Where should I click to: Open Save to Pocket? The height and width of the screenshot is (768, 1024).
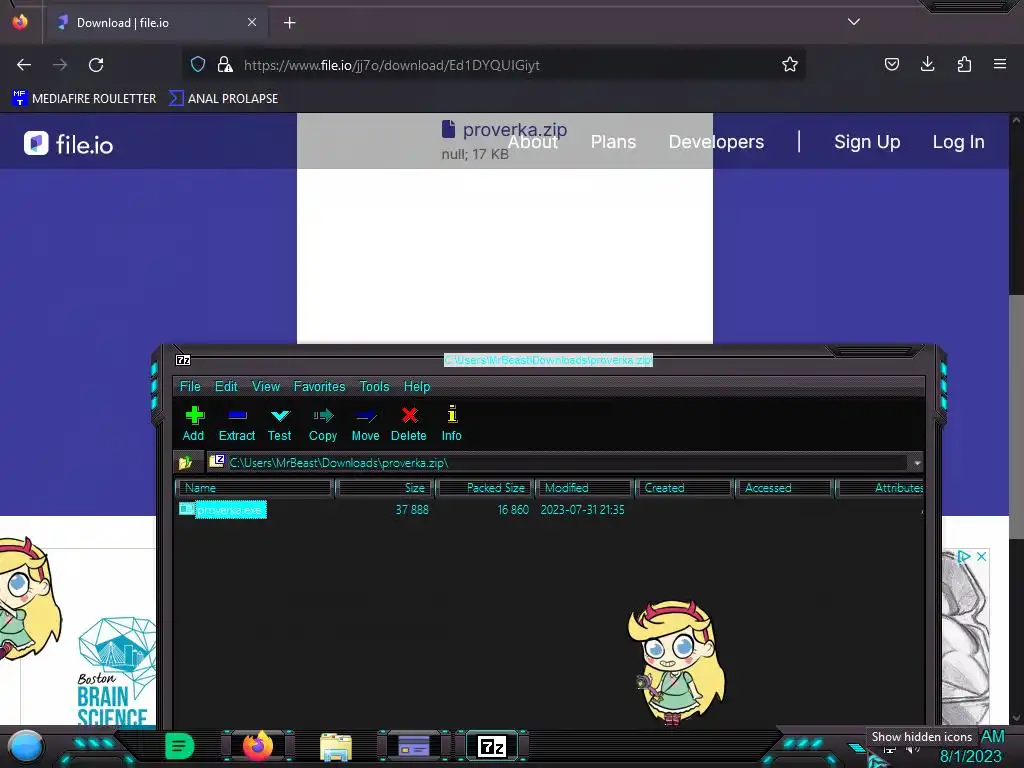(891, 64)
